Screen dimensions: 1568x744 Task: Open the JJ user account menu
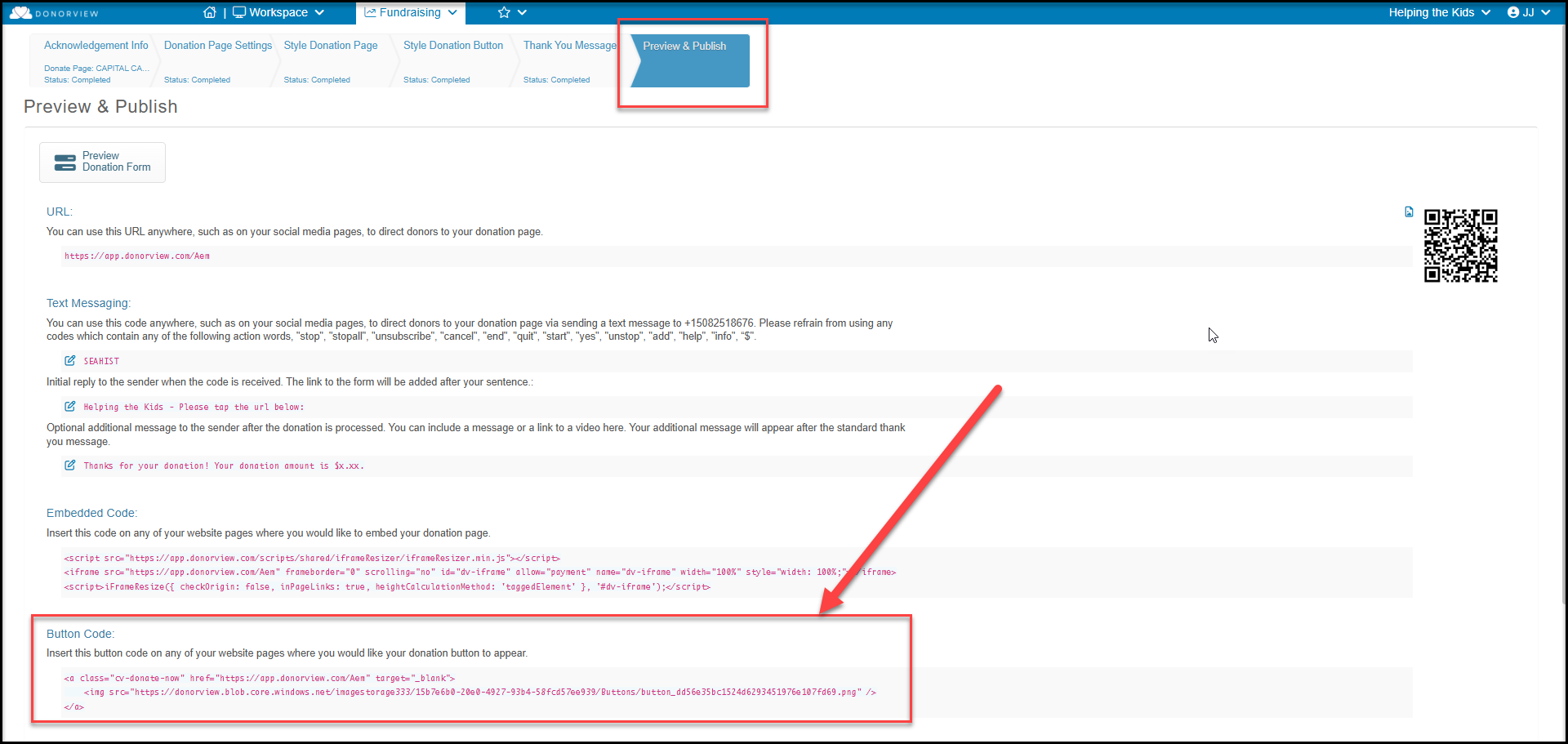coord(1529,12)
